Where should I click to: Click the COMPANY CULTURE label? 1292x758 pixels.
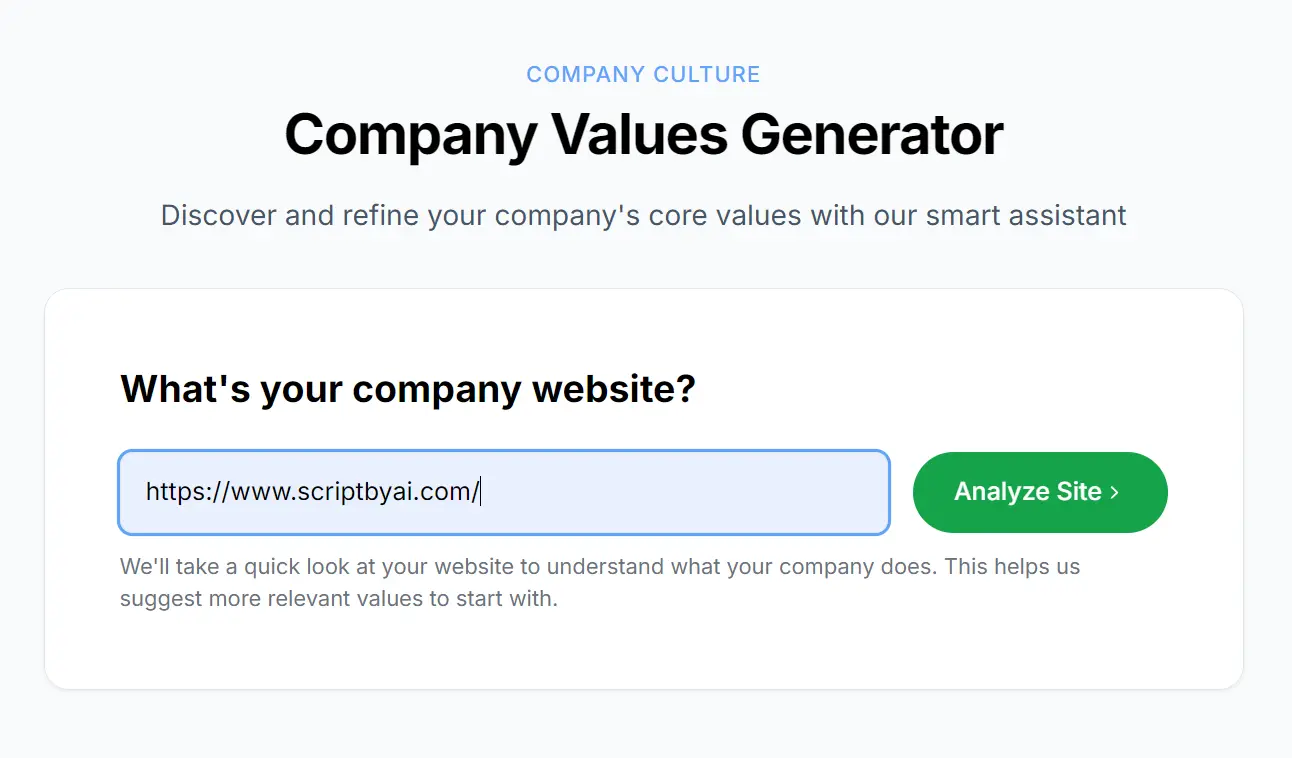(x=643, y=73)
